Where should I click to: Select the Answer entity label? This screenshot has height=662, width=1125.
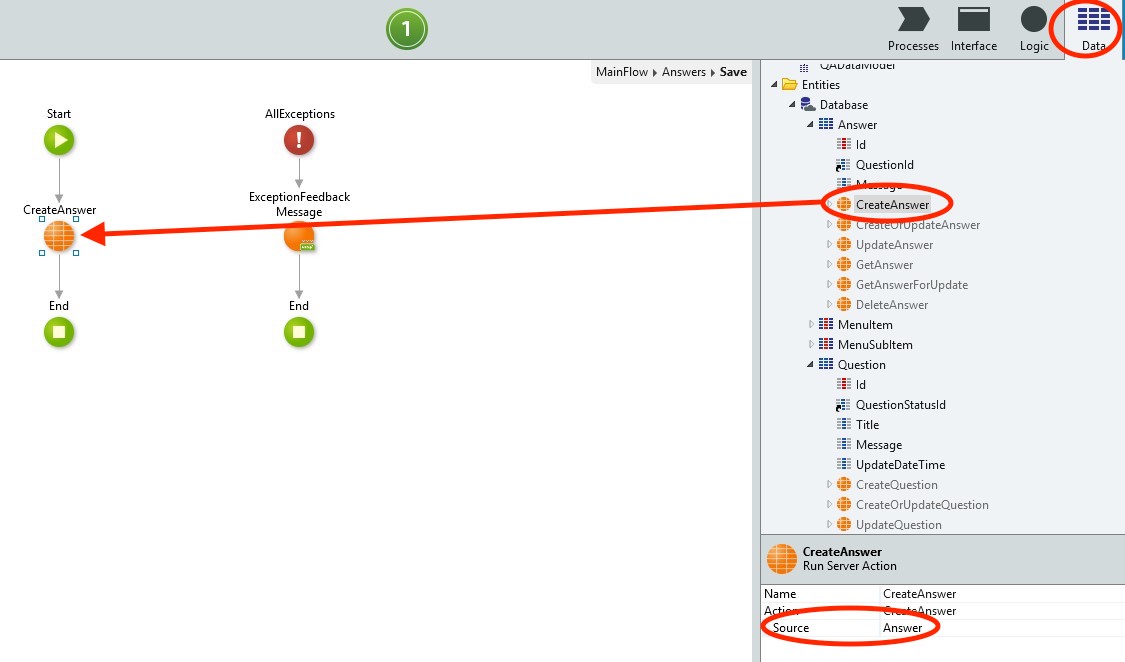tap(857, 125)
